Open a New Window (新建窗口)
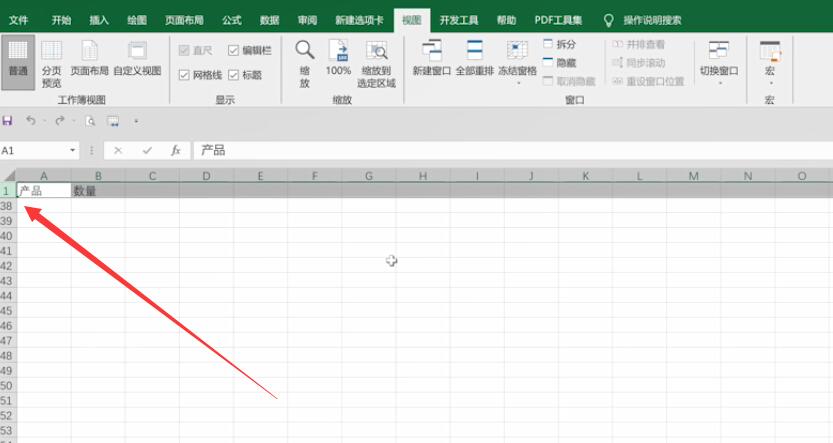Image resolution: width=833 pixels, height=443 pixels. 431,58
